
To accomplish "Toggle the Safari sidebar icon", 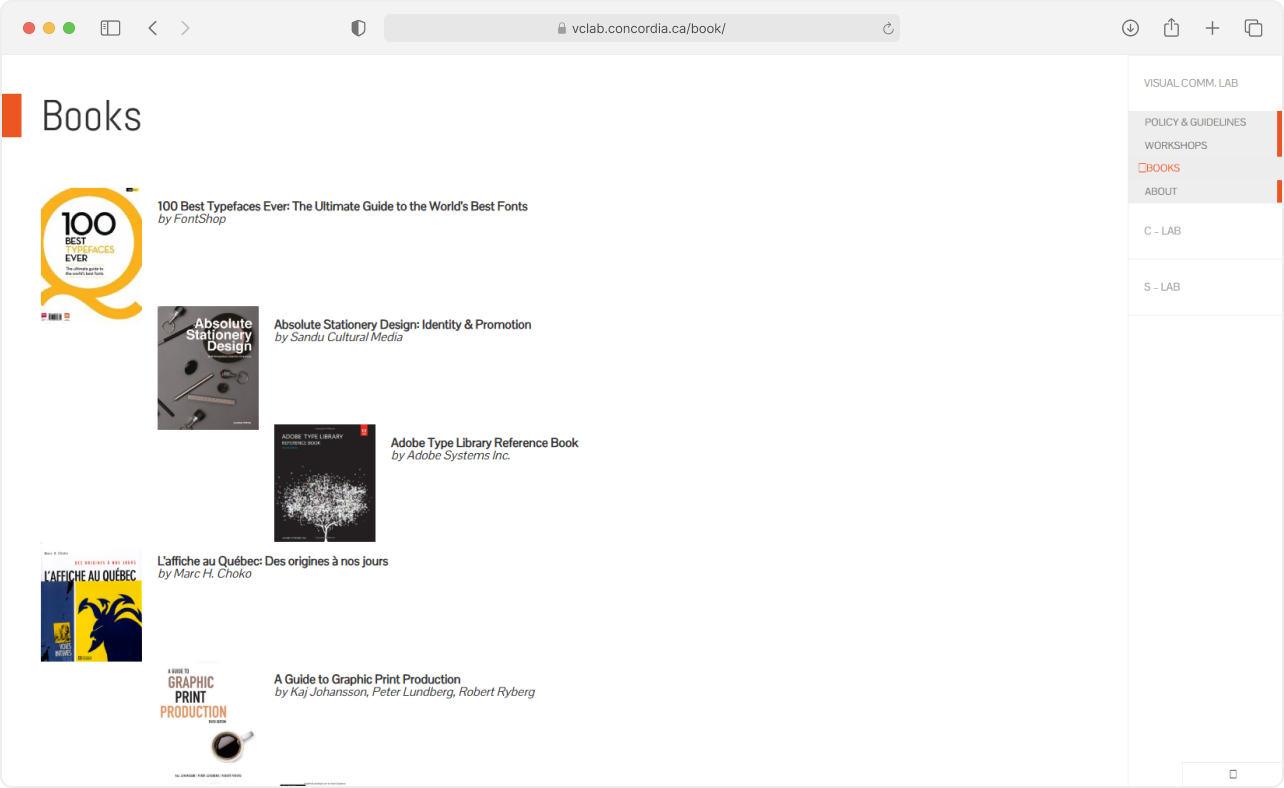I will point(110,28).
